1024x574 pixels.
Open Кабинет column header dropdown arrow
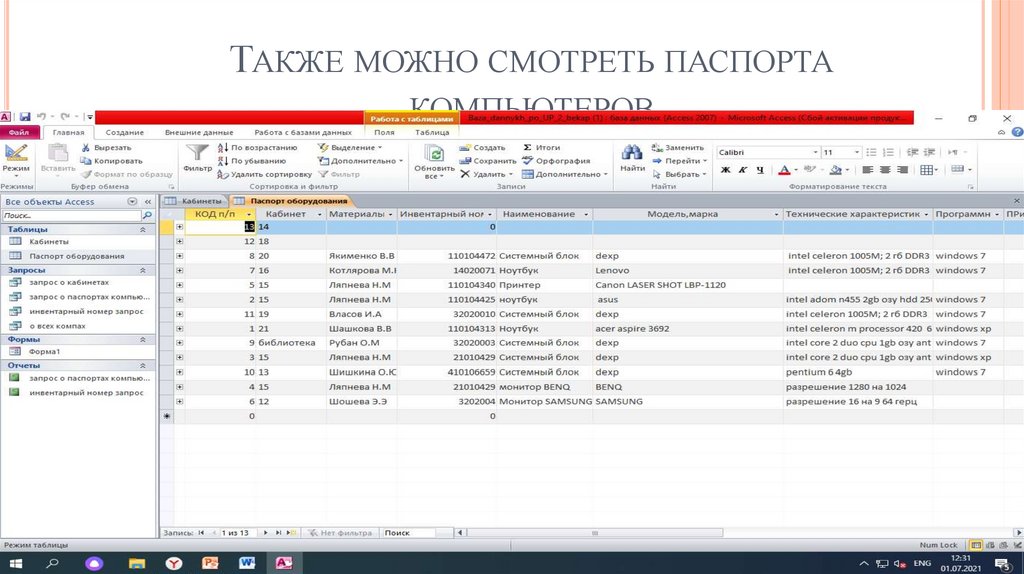[x=319, y=214]
